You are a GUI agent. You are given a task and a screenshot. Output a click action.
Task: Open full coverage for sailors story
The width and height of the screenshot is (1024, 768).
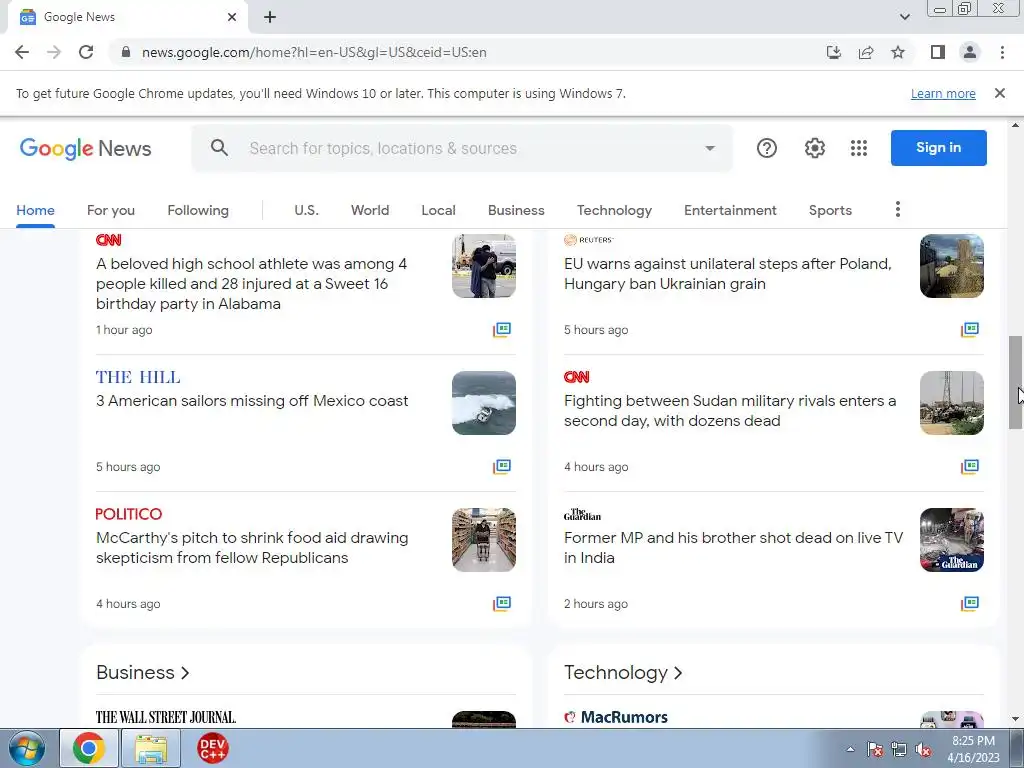pyautogui.click(x=502, y=467)
